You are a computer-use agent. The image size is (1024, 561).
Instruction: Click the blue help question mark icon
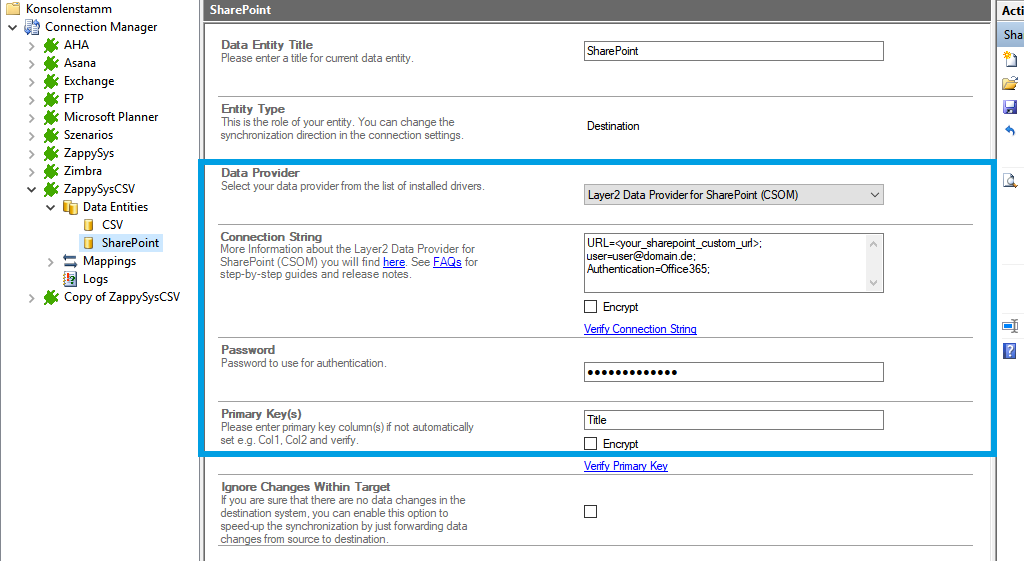click(1010, 351)
